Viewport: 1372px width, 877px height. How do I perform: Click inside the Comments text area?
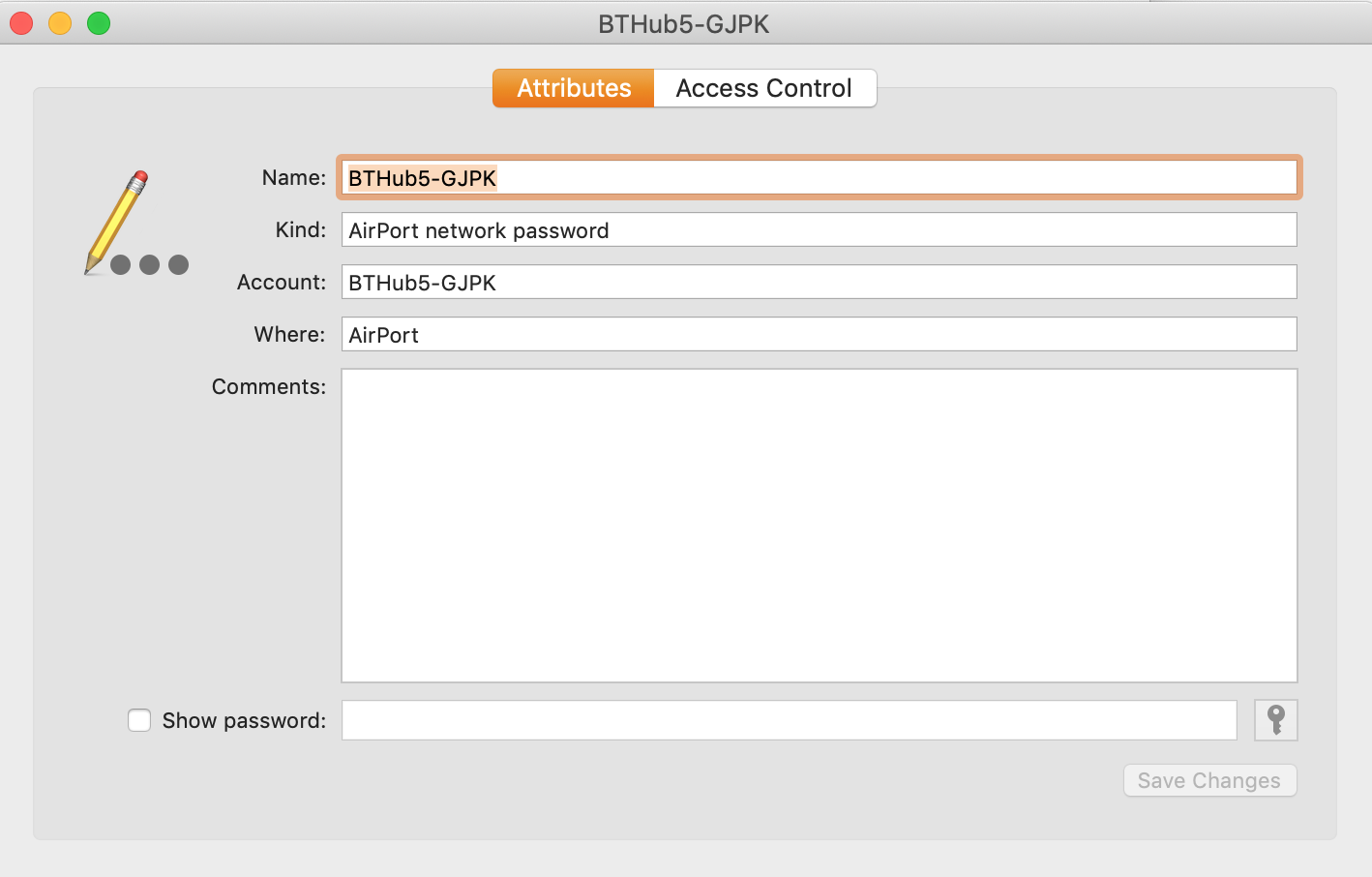point(819,526)
